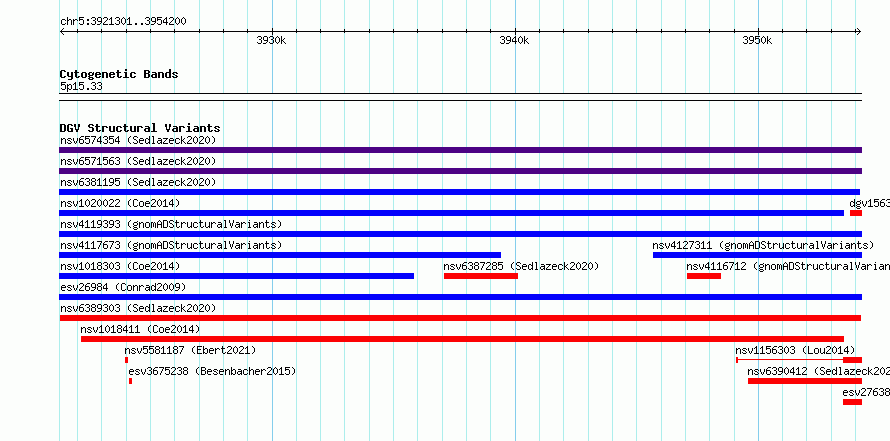The height and width of the screenshot is (441, 890).
Task: Click the 3940k ruler position label
Action: click(x=514, y=40)
